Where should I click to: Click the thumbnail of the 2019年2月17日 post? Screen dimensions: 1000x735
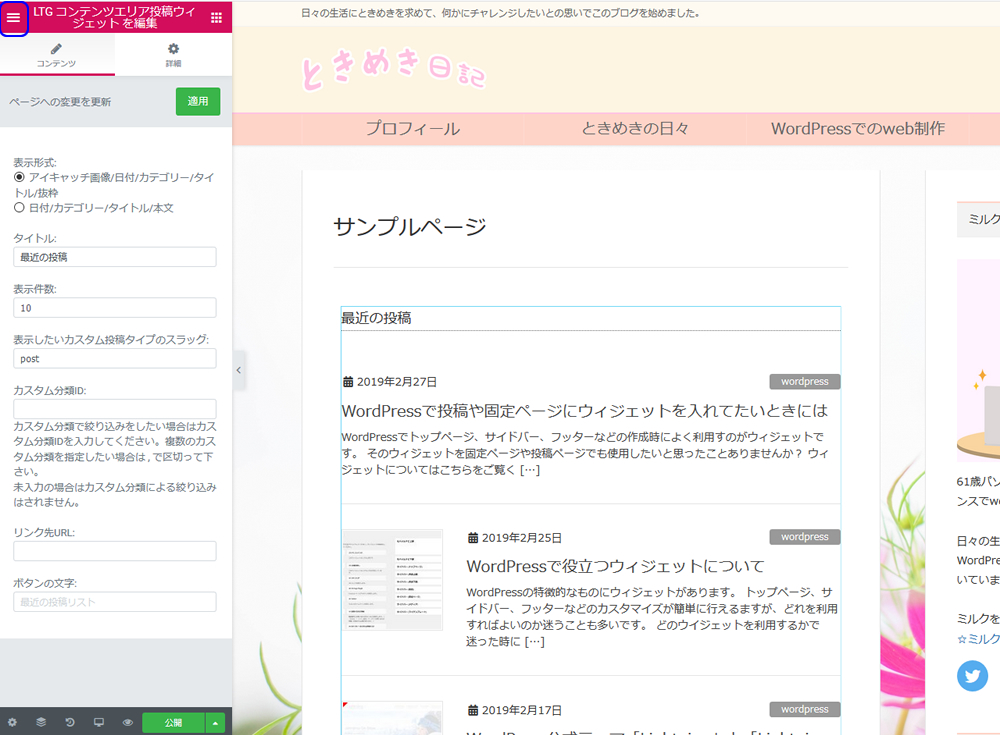pos(392,718)
